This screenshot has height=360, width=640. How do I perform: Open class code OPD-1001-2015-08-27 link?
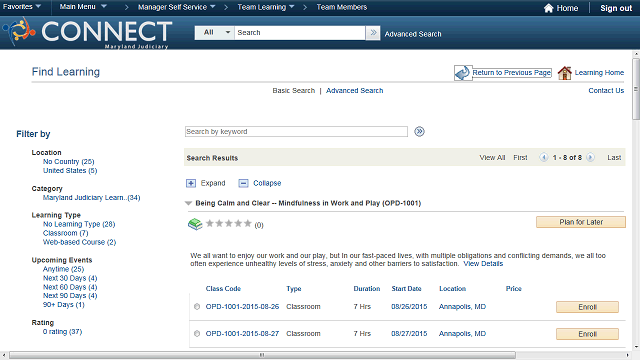click(242, 333)
